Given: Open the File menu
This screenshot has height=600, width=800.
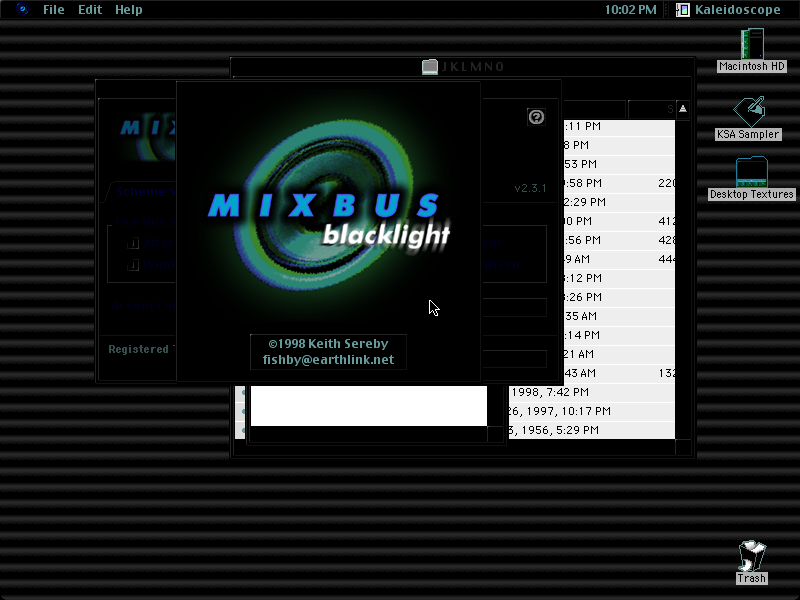Looking at the screenshot, I should [54, 10].
